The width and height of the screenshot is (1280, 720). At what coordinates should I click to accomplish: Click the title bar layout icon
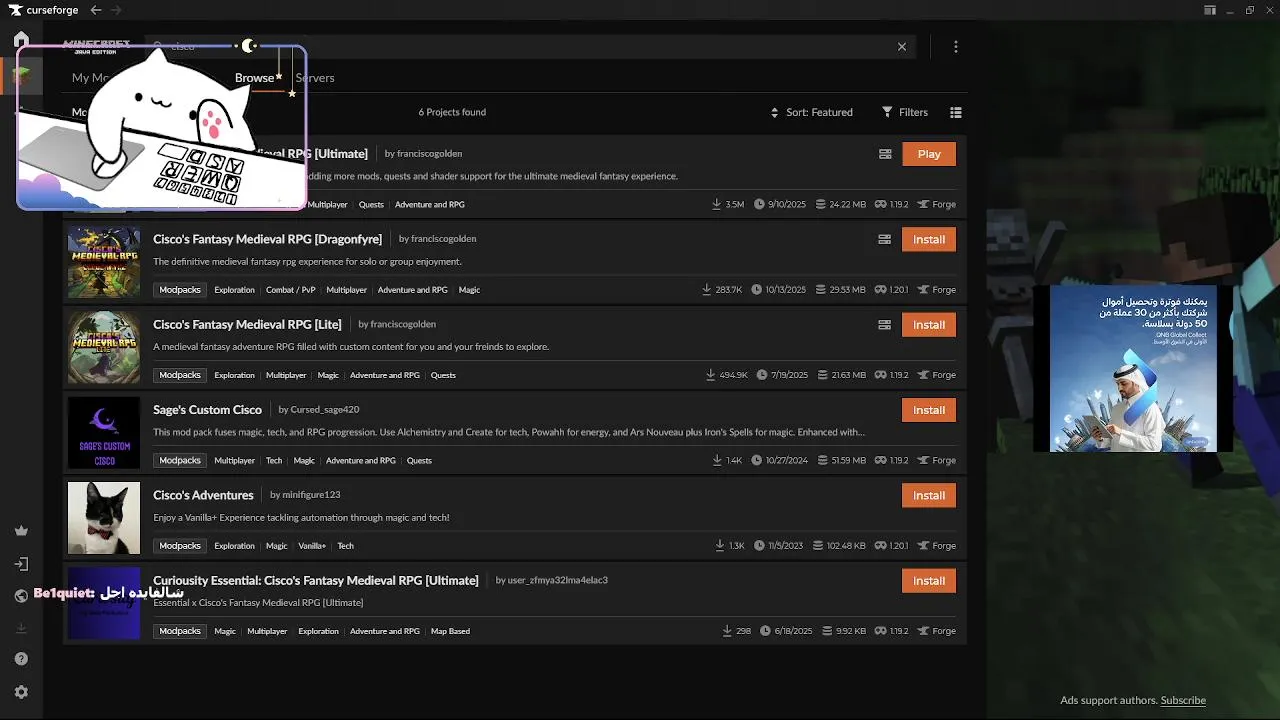tap(1210, 10)
